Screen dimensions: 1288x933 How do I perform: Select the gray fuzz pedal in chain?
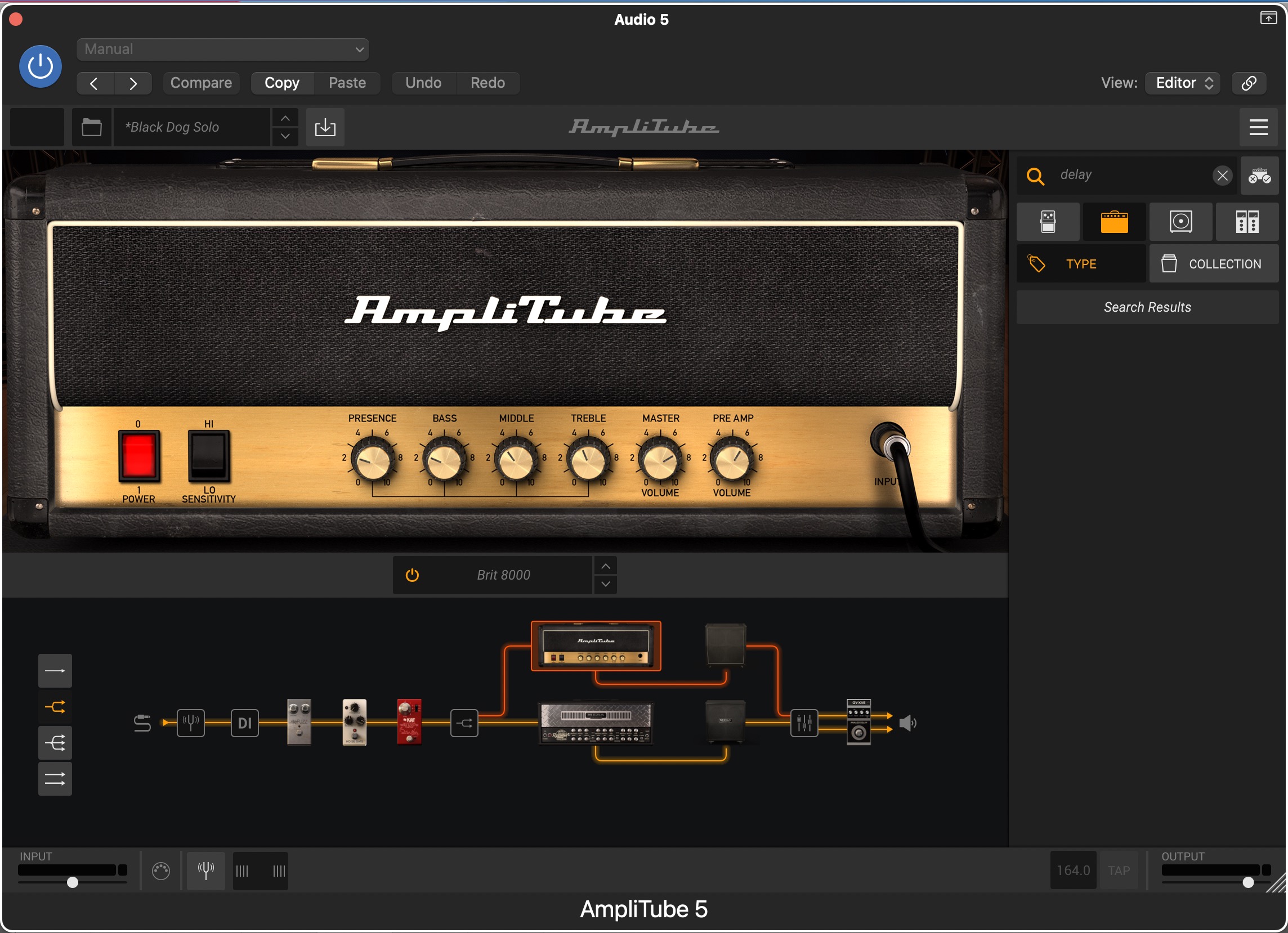click(299, 722)
